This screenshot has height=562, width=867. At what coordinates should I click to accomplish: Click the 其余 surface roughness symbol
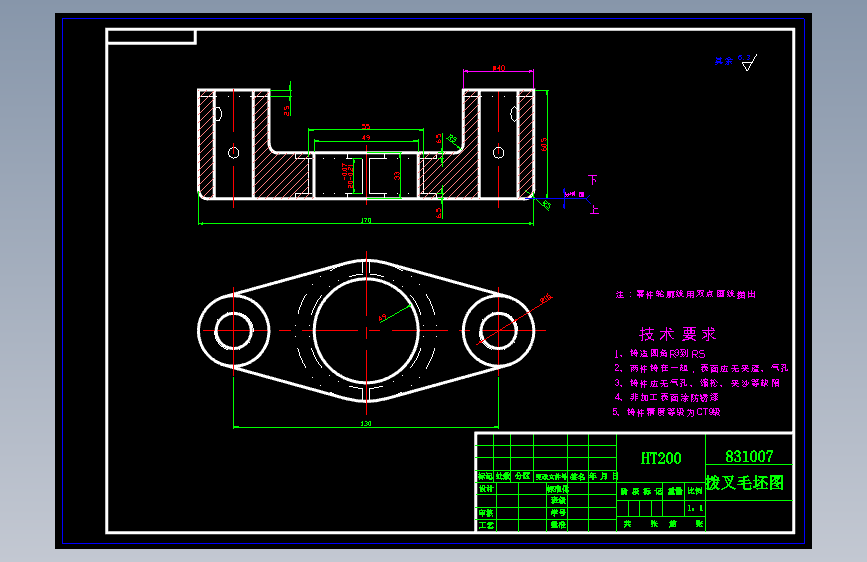pos(735,61)
